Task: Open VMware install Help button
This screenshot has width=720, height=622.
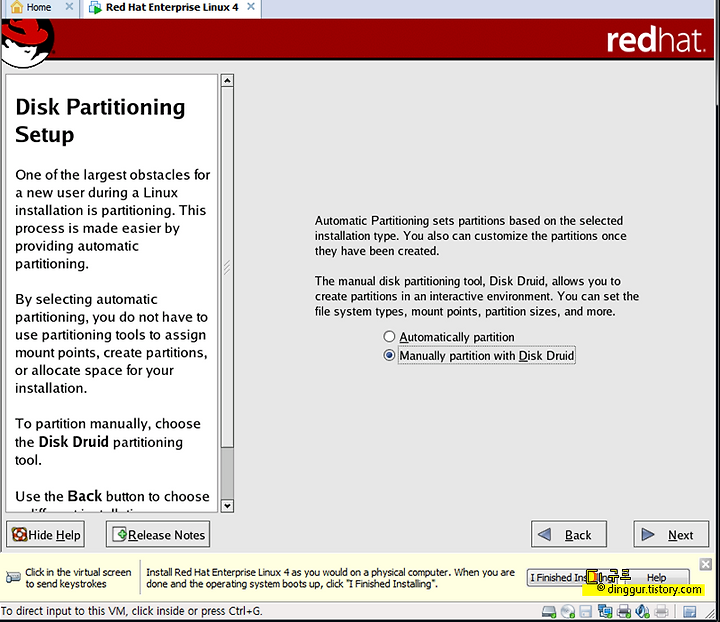Action: click(657, 577)
